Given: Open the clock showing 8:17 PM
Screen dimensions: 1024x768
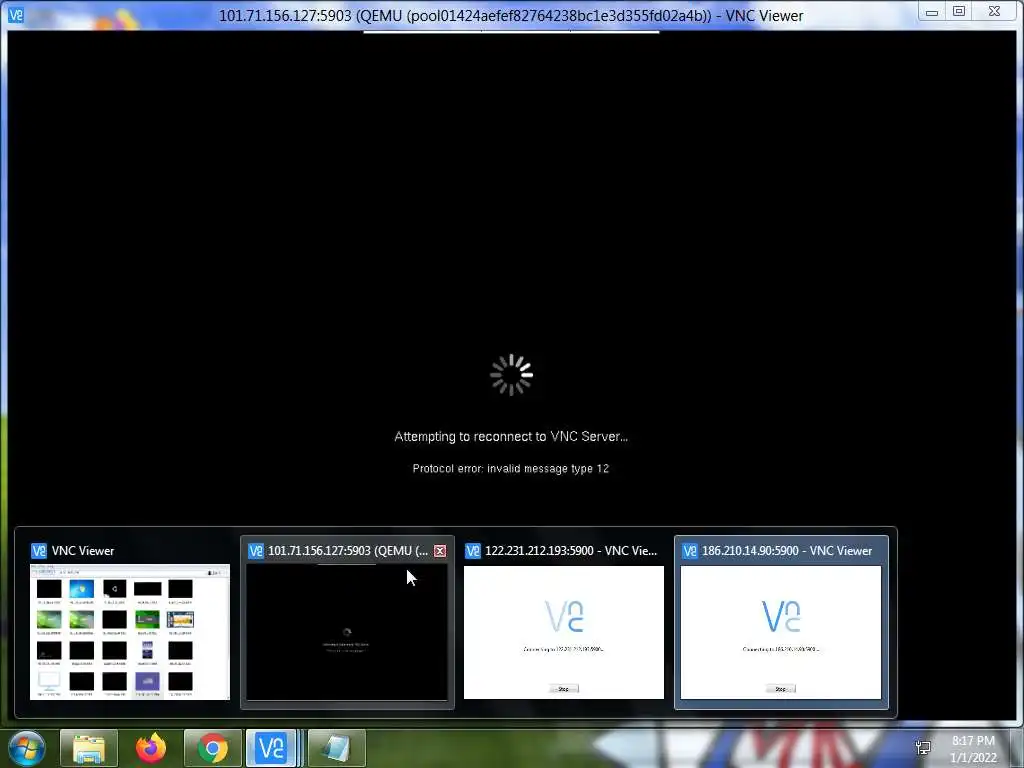Looking at the screenshot, I should coord(973,741).
